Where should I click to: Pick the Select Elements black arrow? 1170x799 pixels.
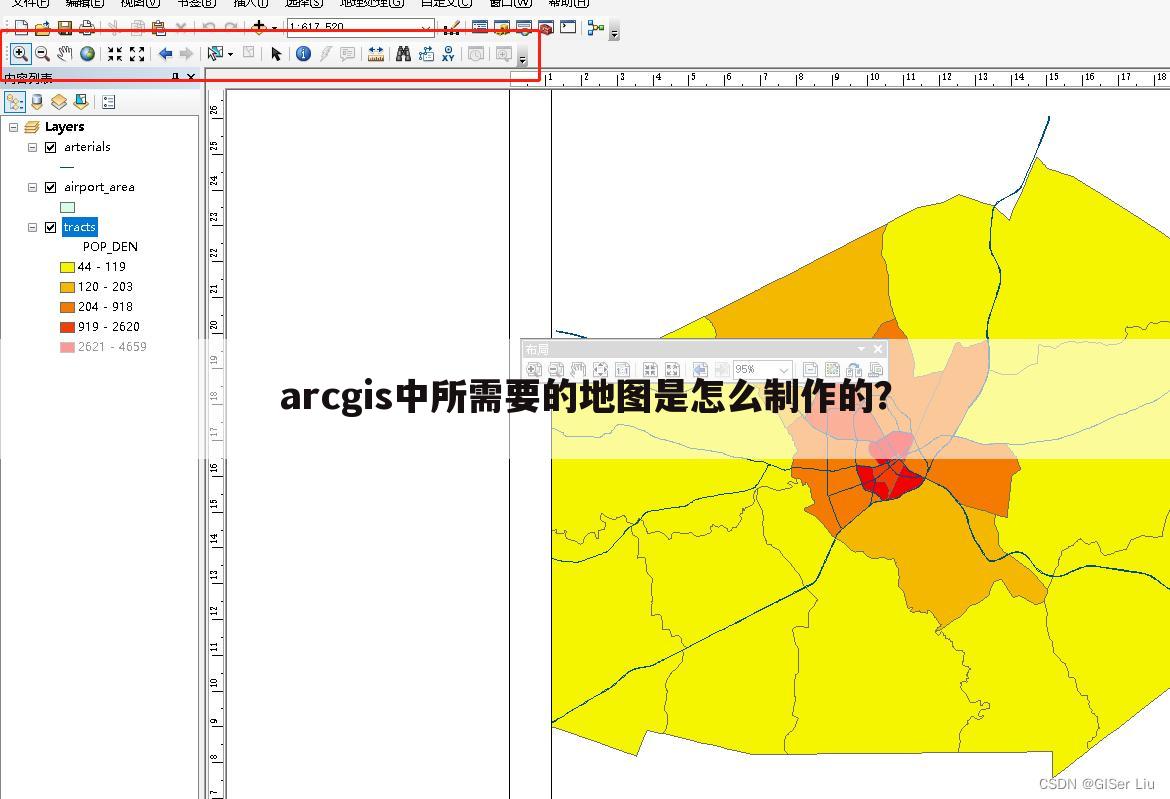pyautogui.click(x=276, y=54)
